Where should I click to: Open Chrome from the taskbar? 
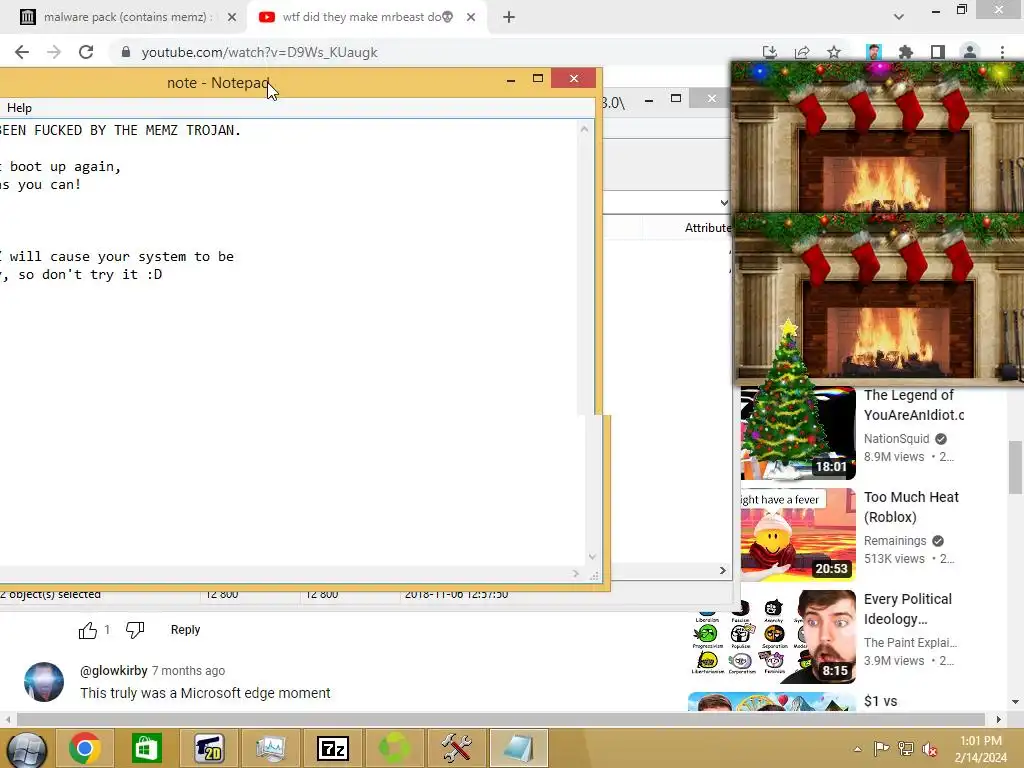coord(84,748)
